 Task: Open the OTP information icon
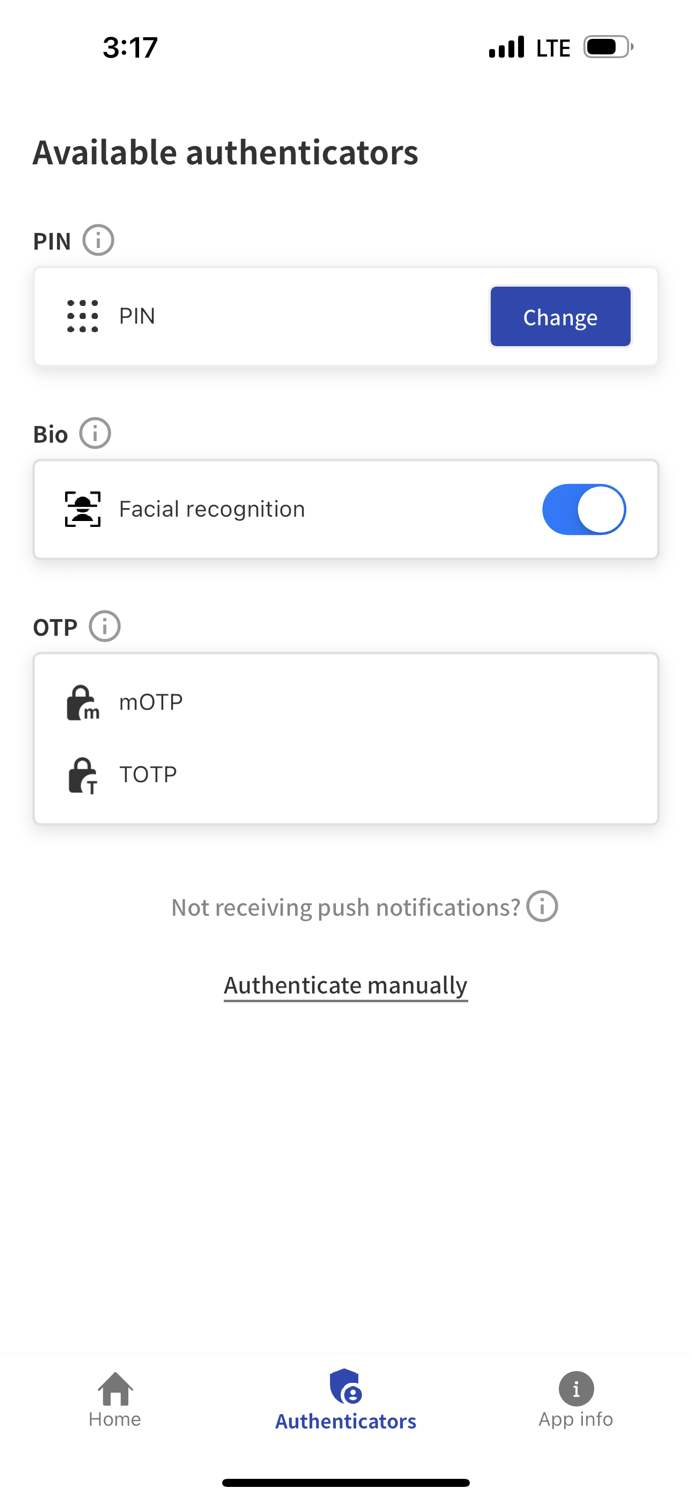pos(105,627)
